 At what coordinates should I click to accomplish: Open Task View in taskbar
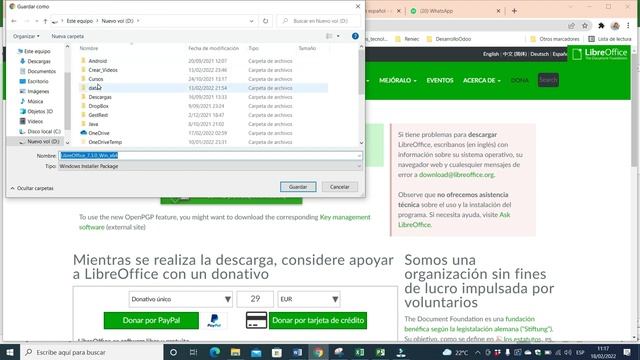[193, 352]
